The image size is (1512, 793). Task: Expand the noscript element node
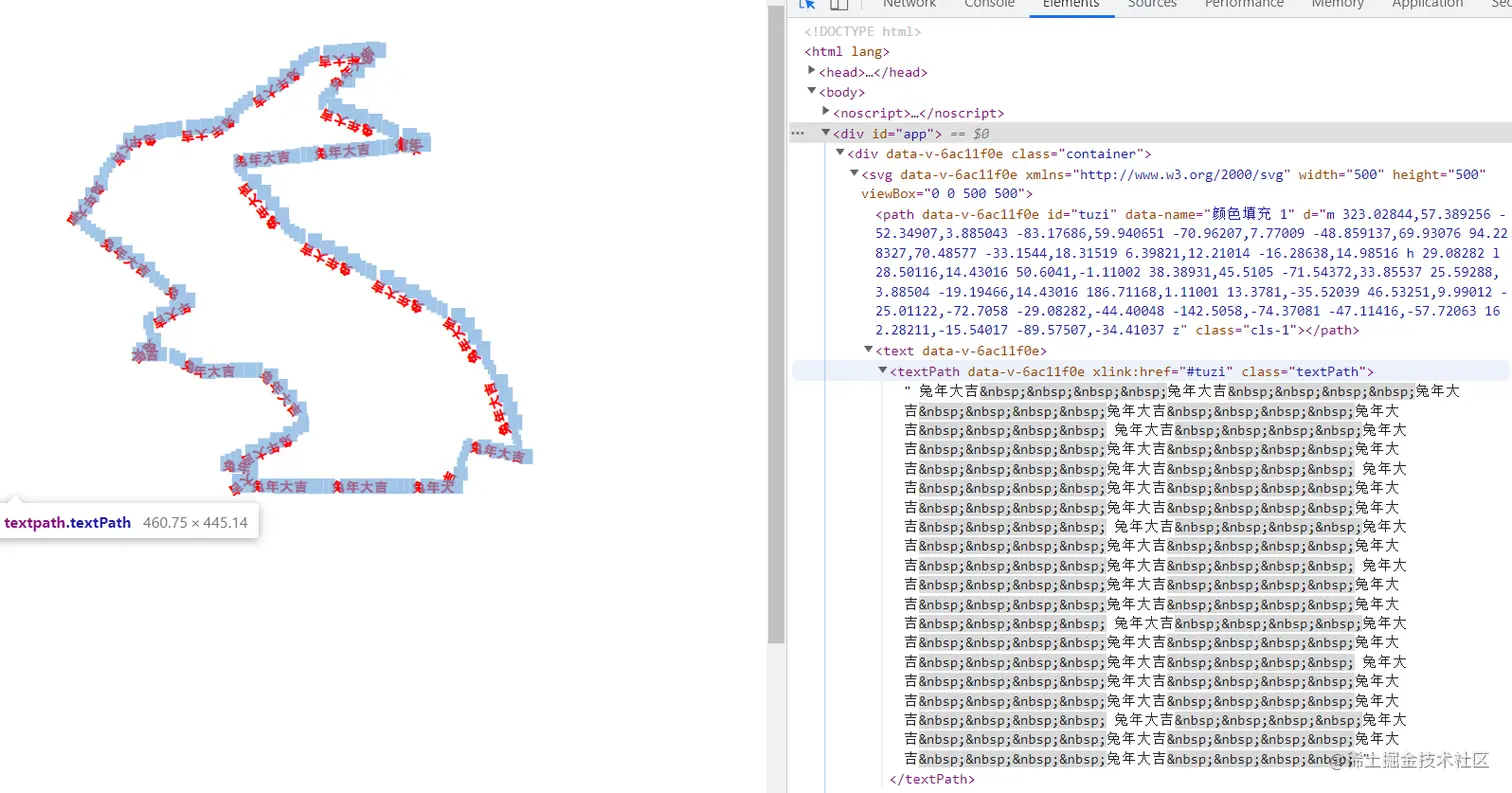pos(826,113)
